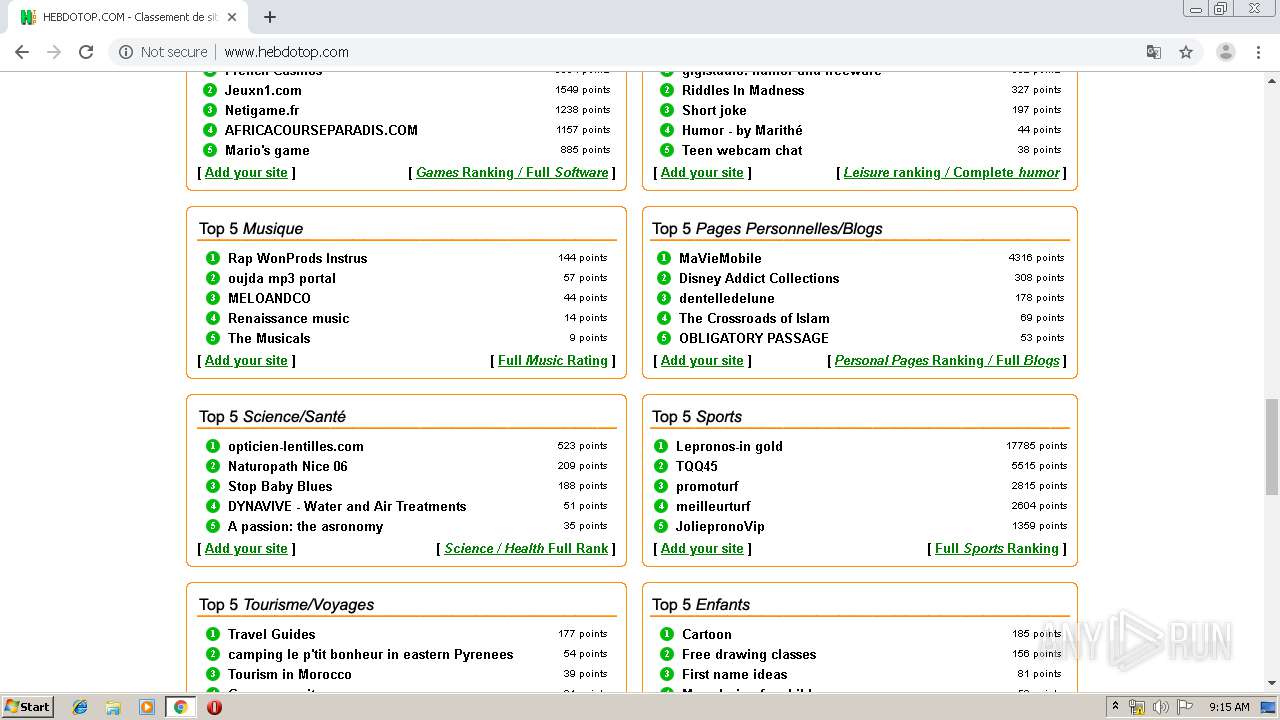Open The Crossroads of Islam entry
Viewport: 1280px width, 720px height.
(x=754, y=318)
